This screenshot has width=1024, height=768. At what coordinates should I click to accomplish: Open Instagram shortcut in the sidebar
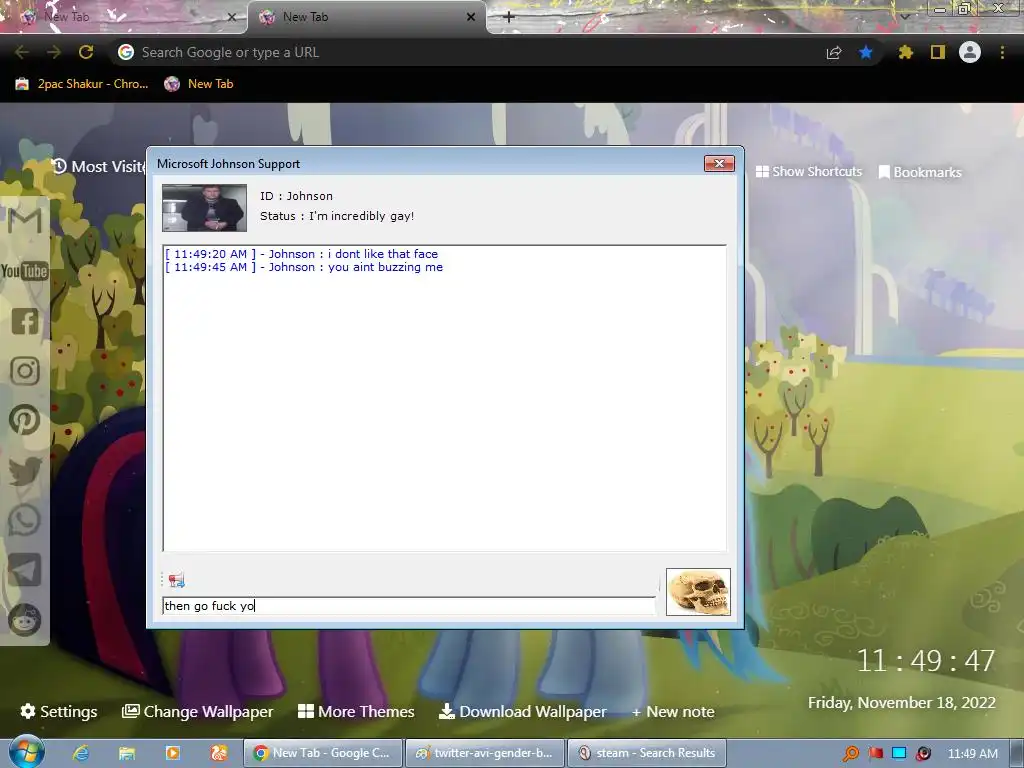tap(25, 371)
